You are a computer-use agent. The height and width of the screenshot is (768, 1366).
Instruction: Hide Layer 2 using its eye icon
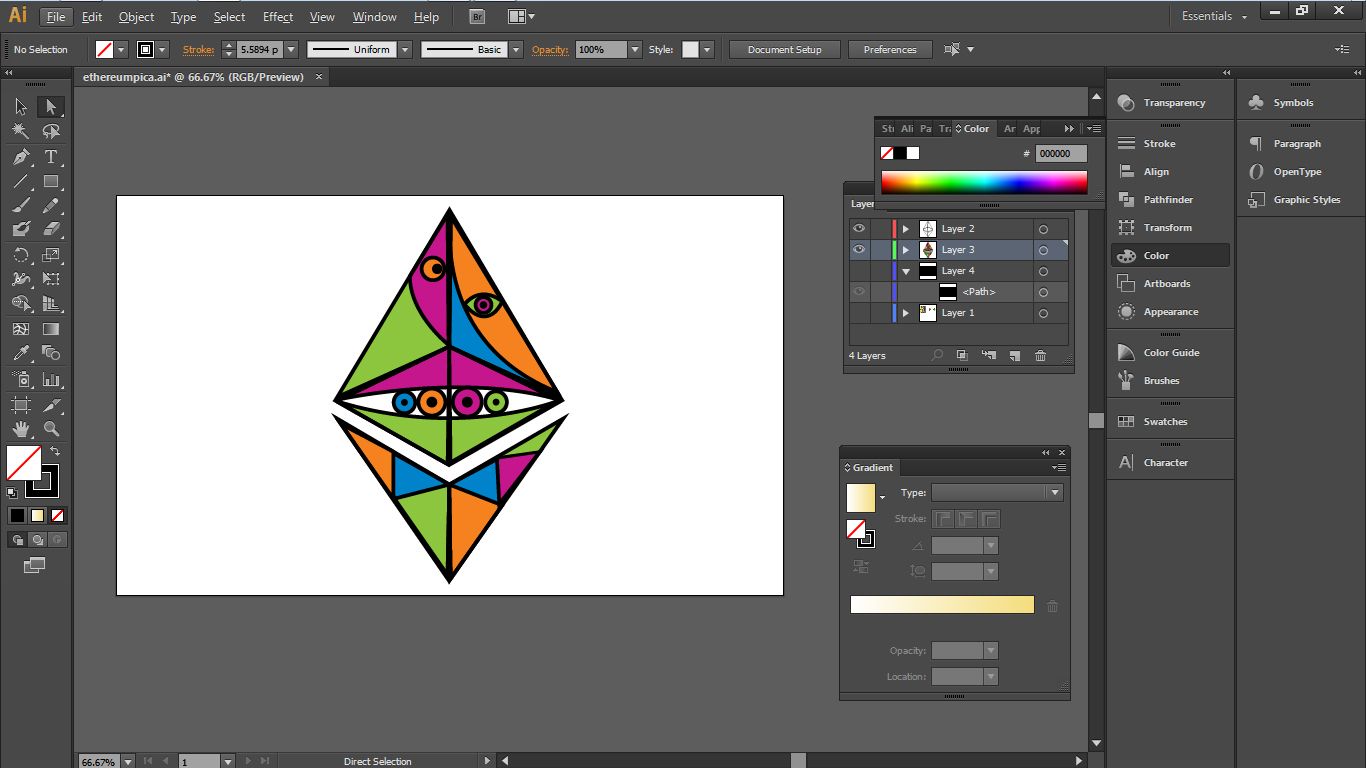tap(859, 229)
